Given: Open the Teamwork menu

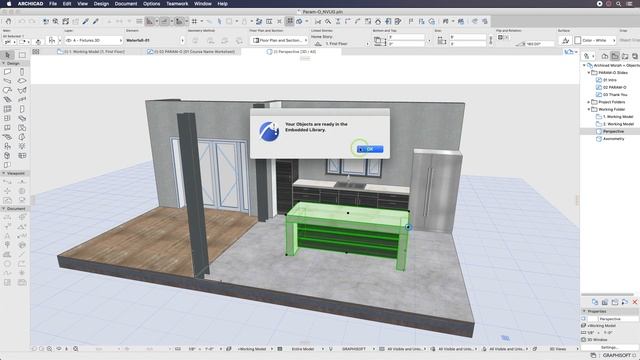Looking at the screenshot, I should point(177,4).
